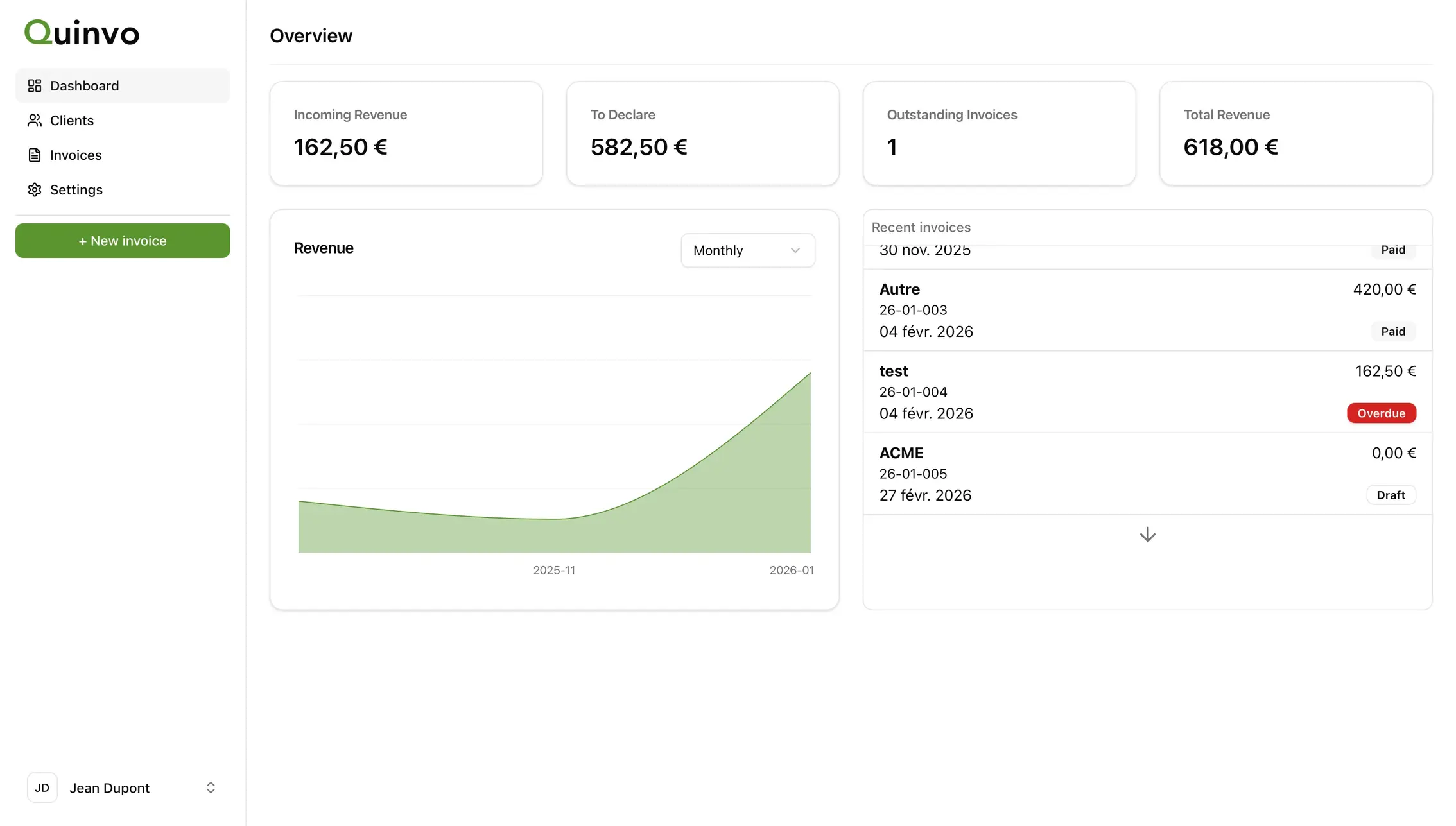The width and height of the screenshot is (1456, 826).
Task: Click the Draft status badge
Action: [x=1391, y=495]
